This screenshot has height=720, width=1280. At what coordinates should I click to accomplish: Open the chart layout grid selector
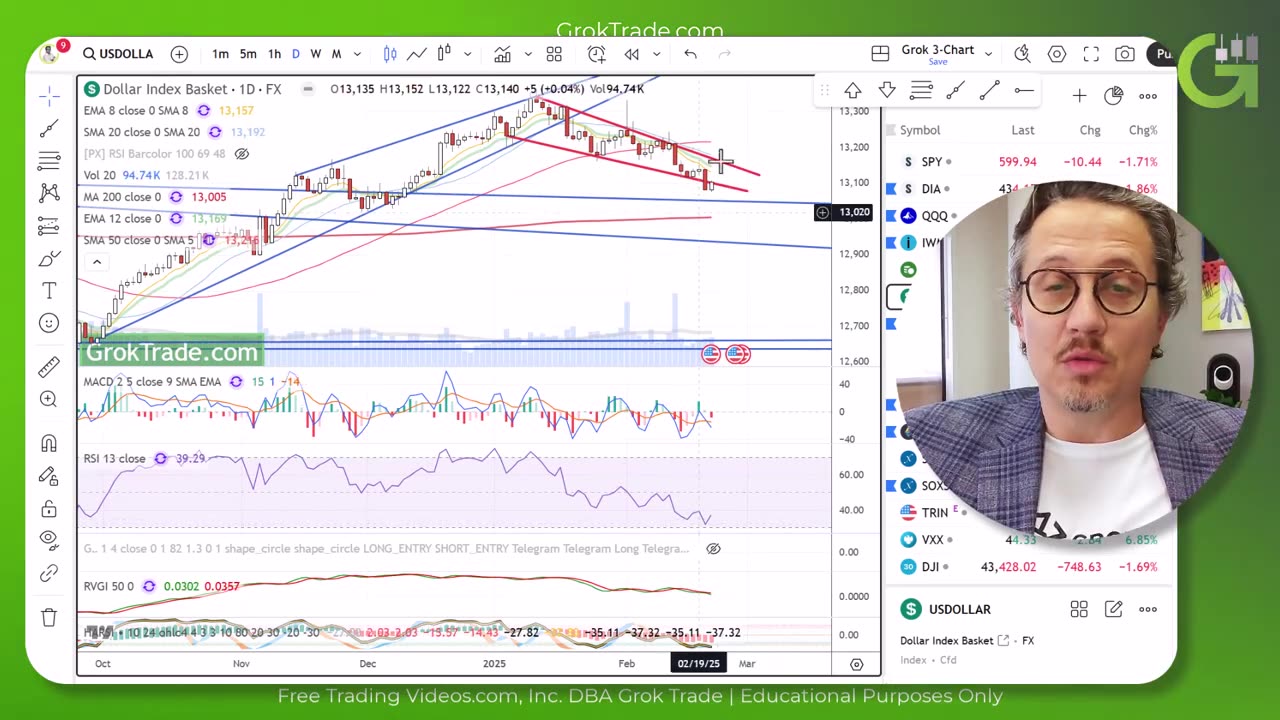(x=880, y=54)
